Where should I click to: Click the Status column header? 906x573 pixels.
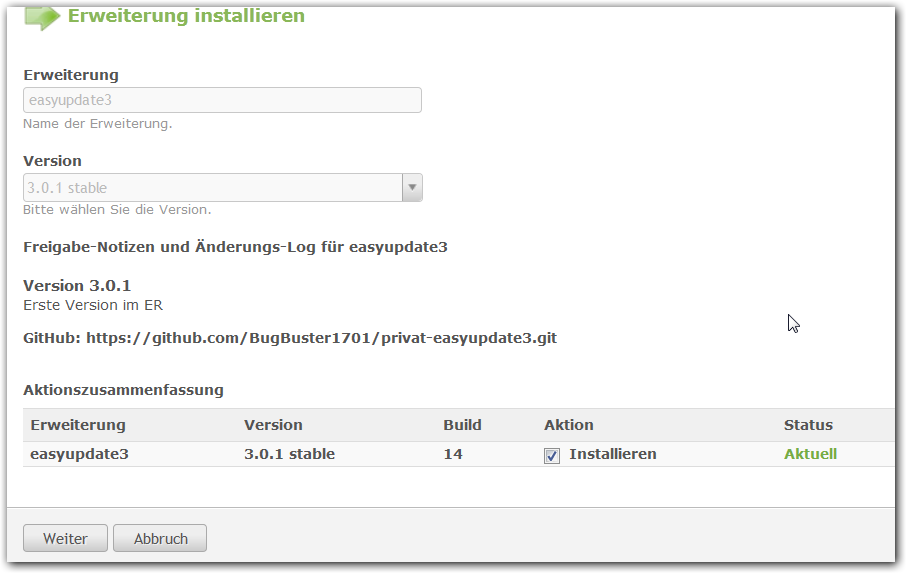click(x=808, y=425)
